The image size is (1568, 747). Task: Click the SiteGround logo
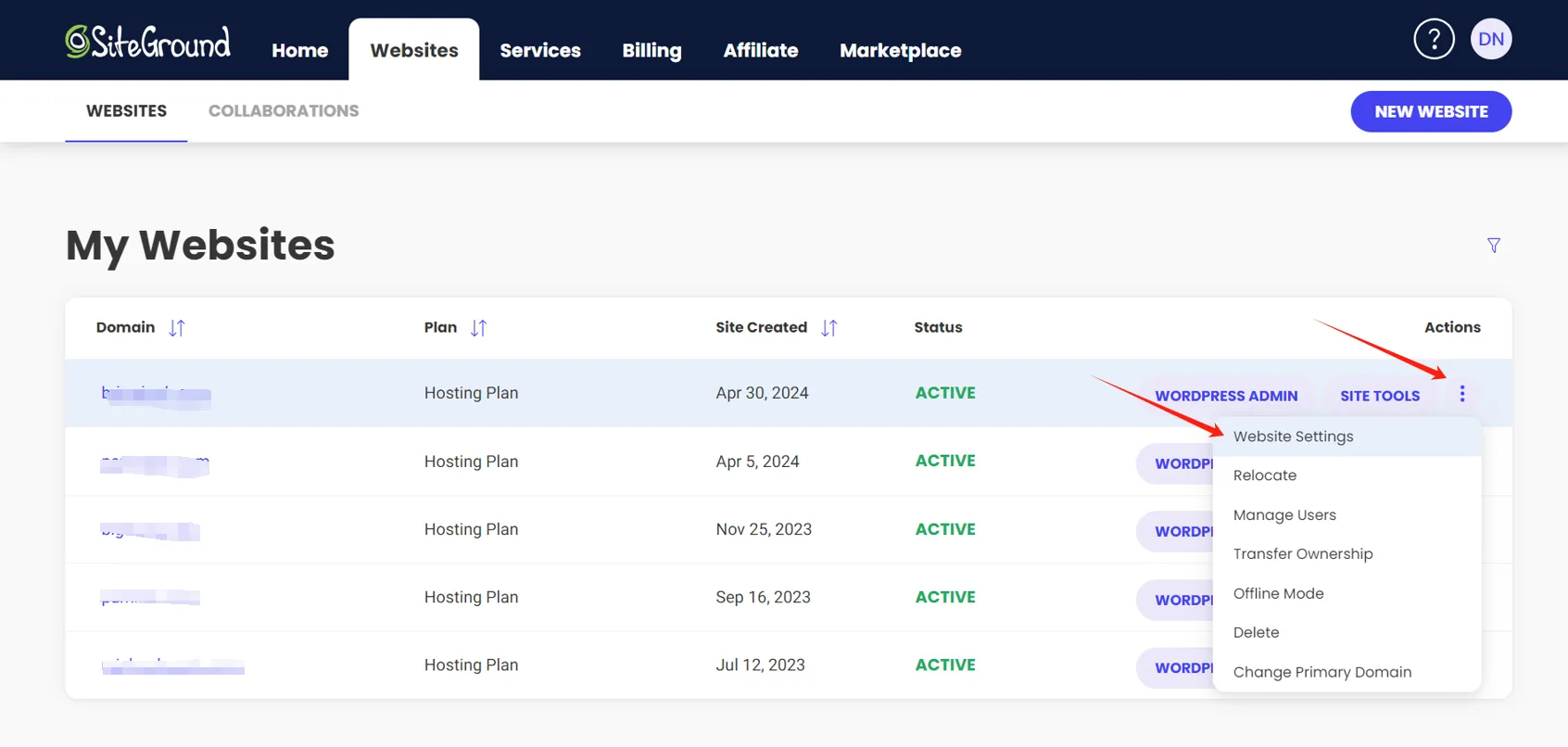point(147,42)
